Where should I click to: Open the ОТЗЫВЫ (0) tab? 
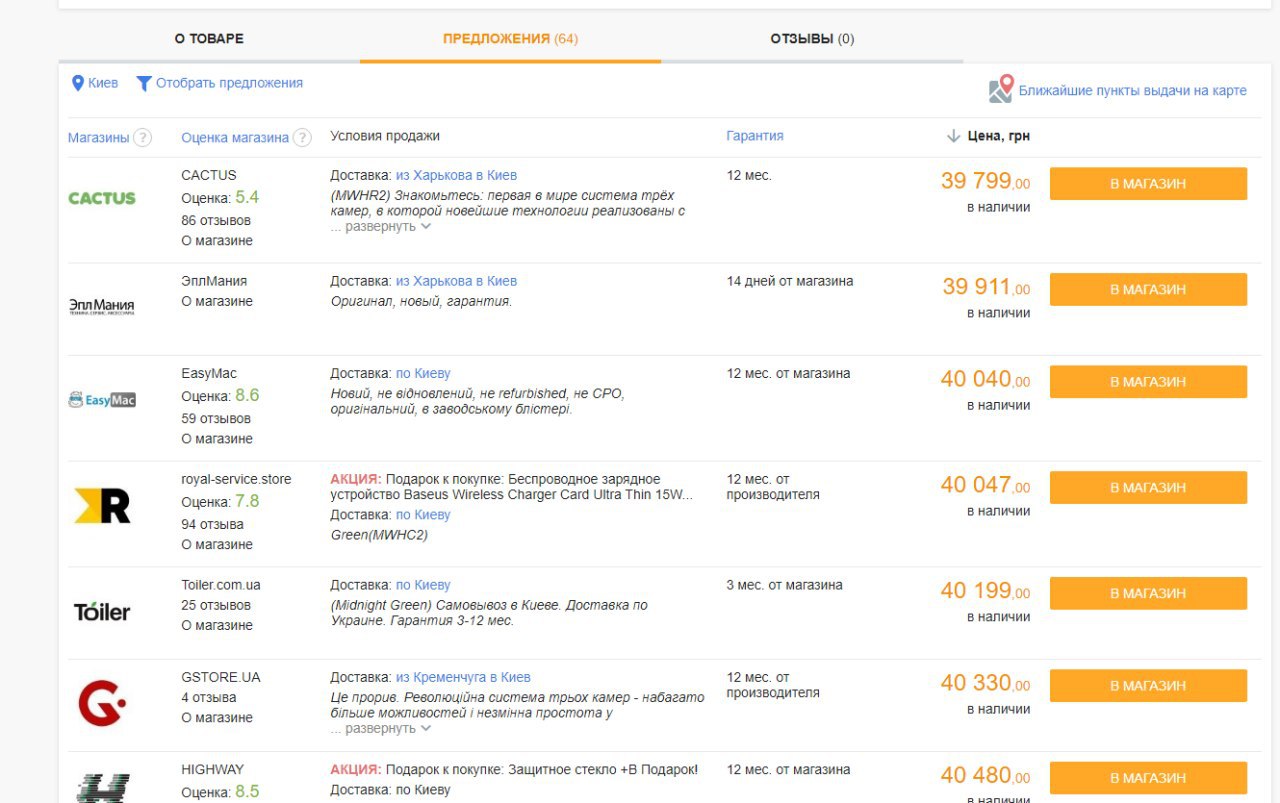tap(812, 39)
